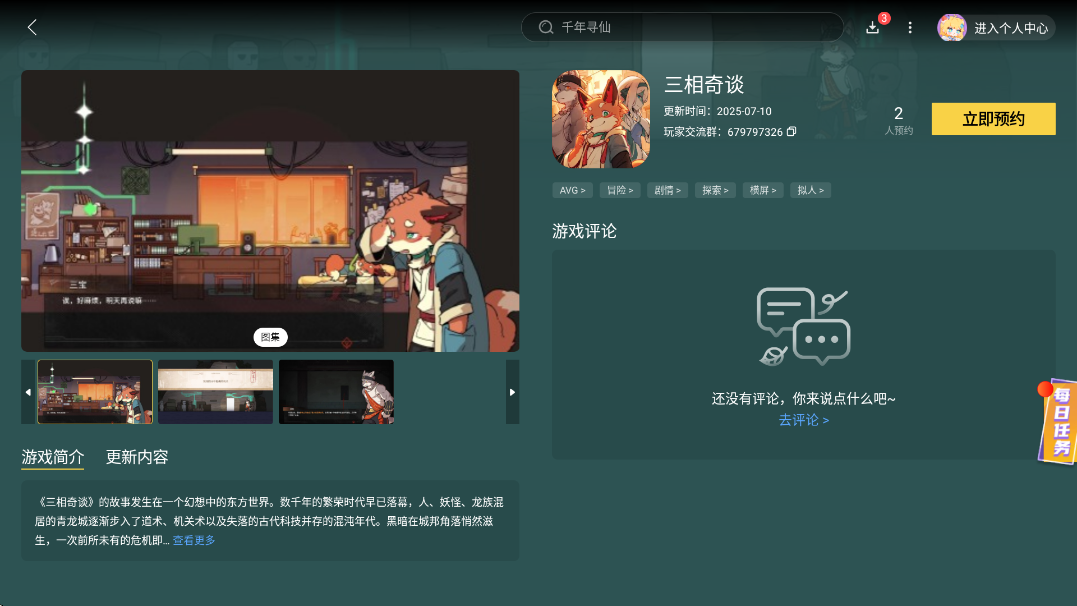The height and width of the screenshot is (606, 1077).
Task: Open the 图集 gallery button
Action: coord(271,337)
